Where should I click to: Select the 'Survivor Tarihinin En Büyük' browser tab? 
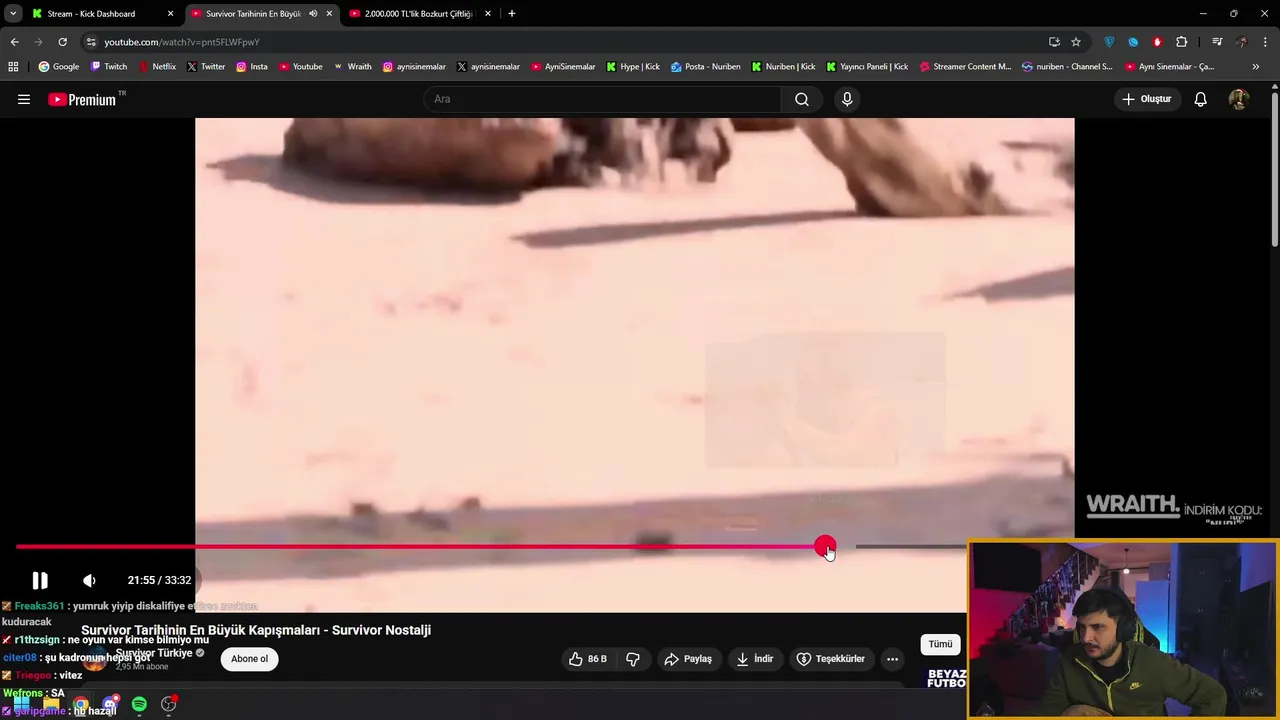[252, 14]
